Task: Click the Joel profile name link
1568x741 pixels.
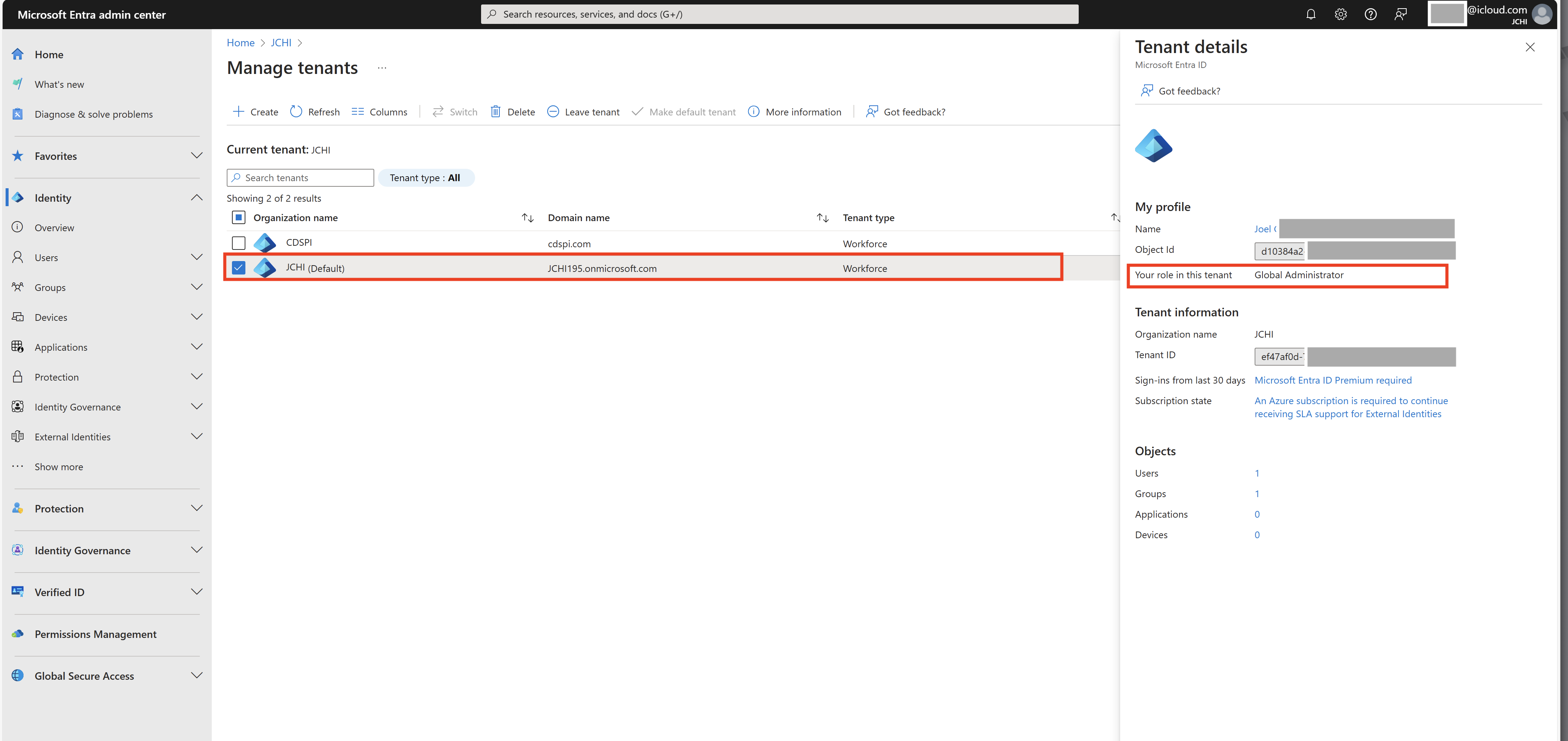Action: click(1265, 229)
